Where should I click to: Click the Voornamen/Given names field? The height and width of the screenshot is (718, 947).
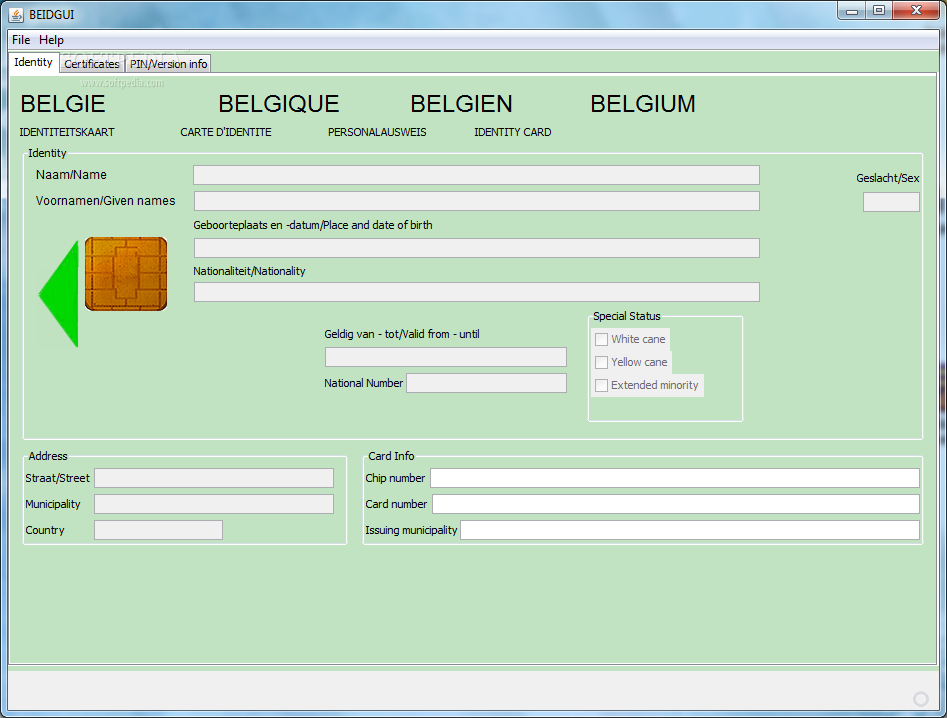[x=477, y=201]
